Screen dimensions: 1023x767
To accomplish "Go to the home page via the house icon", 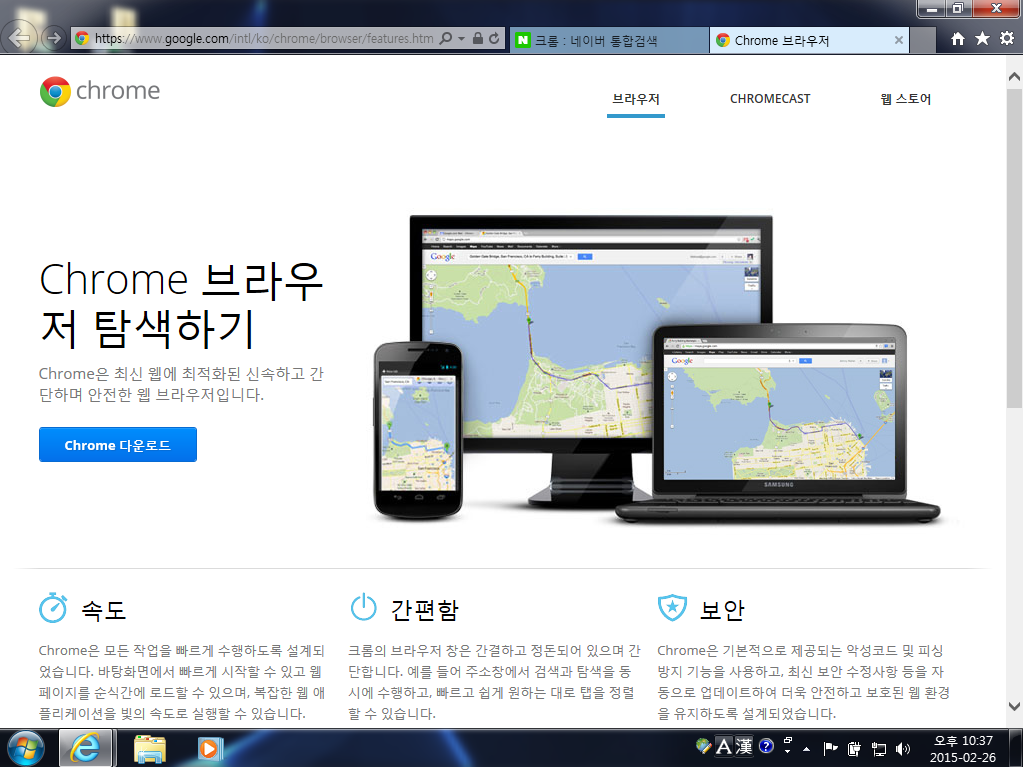I will coord(957,39).
